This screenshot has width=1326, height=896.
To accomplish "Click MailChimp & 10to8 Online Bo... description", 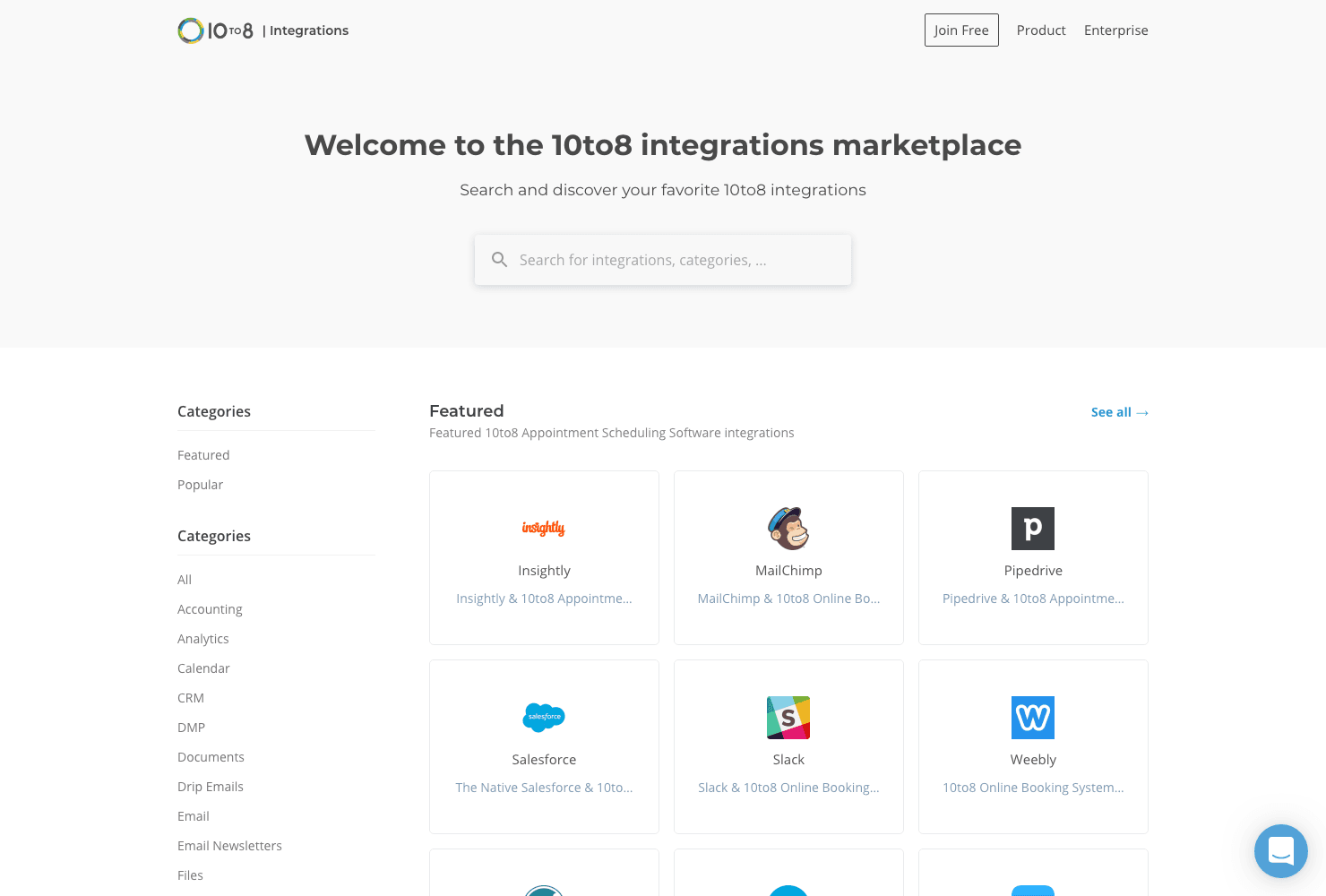I will [x=788, y=599].
